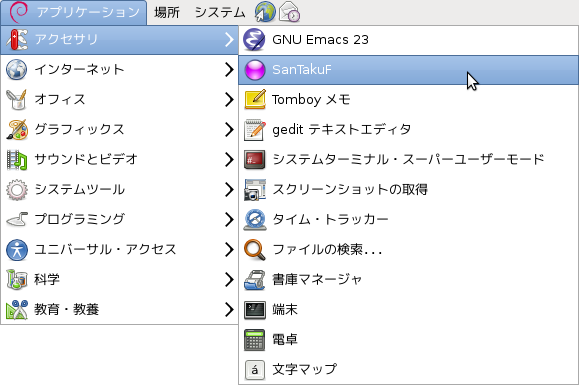This screenshot has height=385, width=579.
Task: Click the スクリーンショットの取得 camera icon
Action: click(254, 190)
